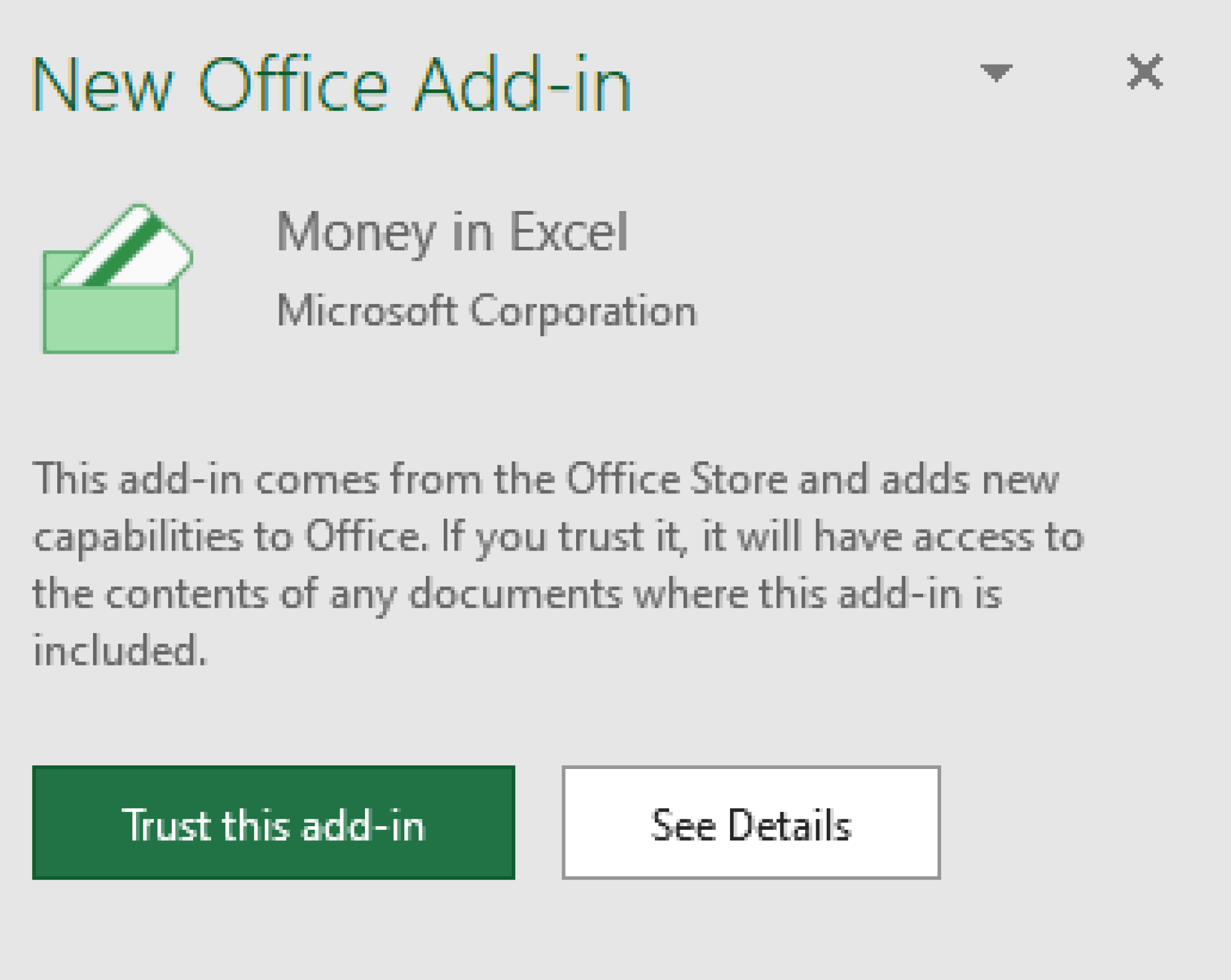Expand the task pane options arrow
Viewport: 1231px width, 980px height.
996,73
